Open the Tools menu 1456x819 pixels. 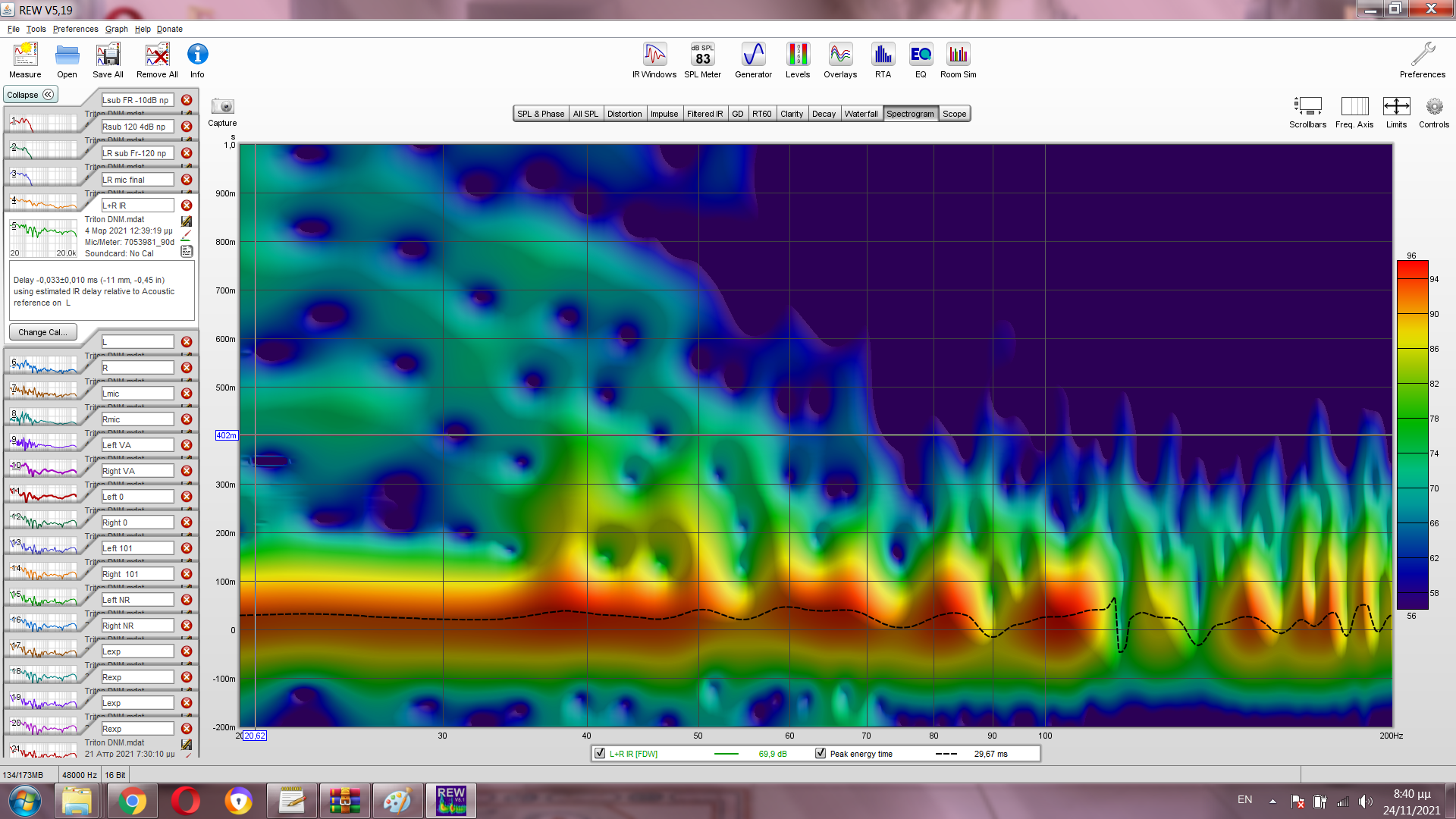36,29
